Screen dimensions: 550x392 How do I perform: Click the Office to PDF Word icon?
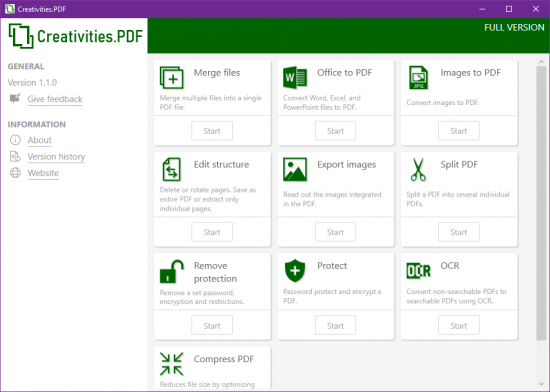(x=295, y=77)
